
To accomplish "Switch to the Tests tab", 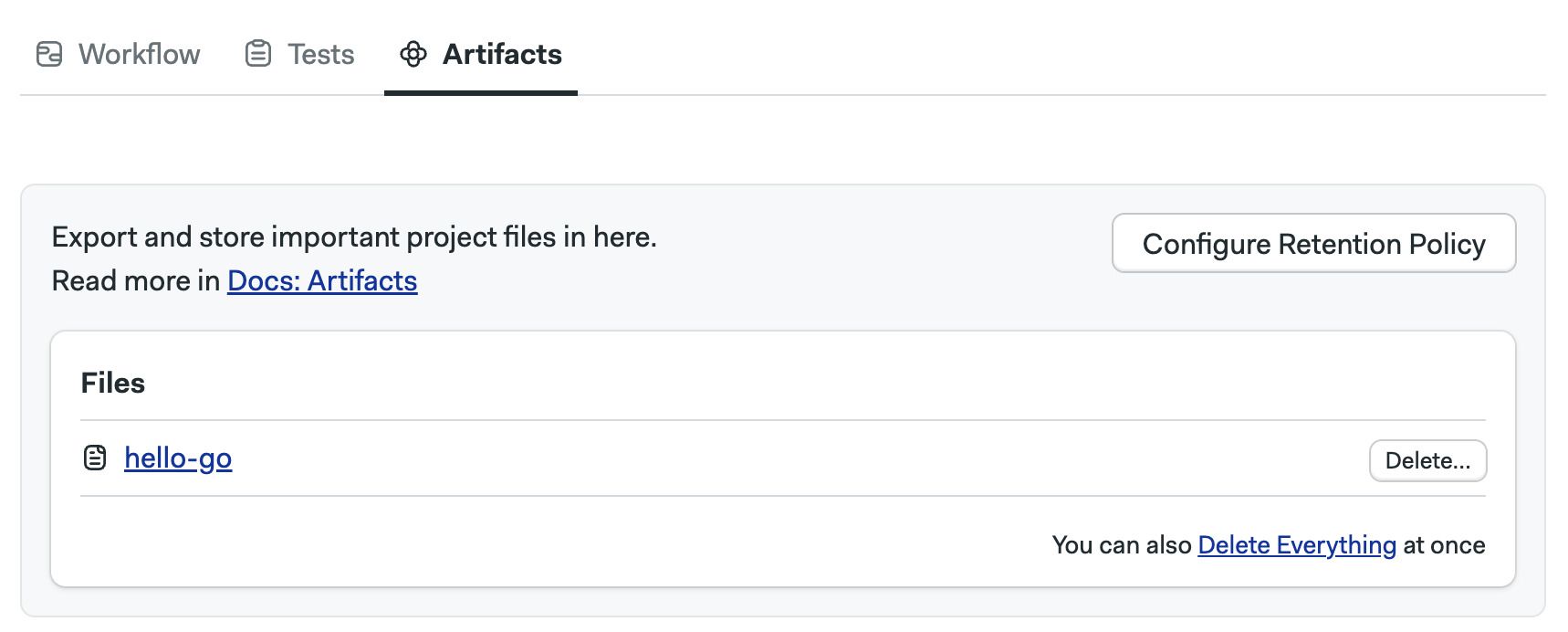I will click(x=299, y=55).
